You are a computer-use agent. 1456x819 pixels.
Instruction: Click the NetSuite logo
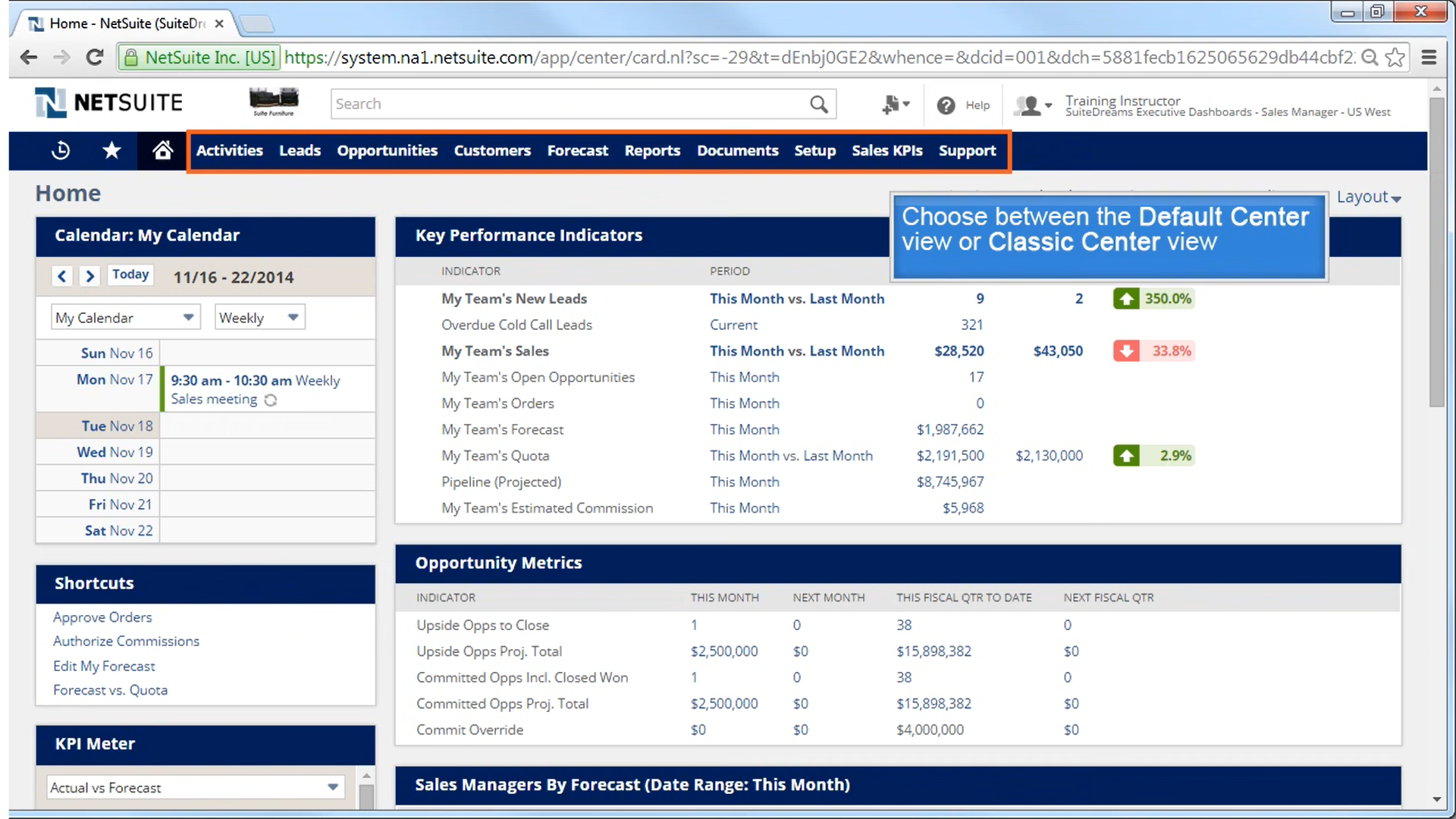[x=108, y=102]
